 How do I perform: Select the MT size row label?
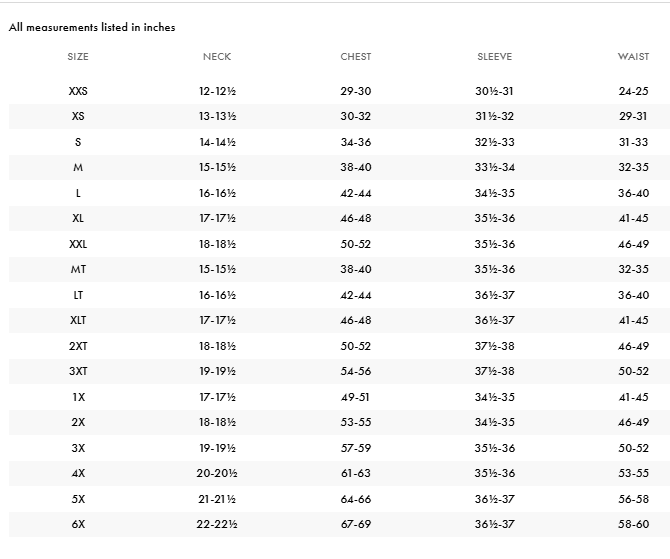[x=78, y=269]
